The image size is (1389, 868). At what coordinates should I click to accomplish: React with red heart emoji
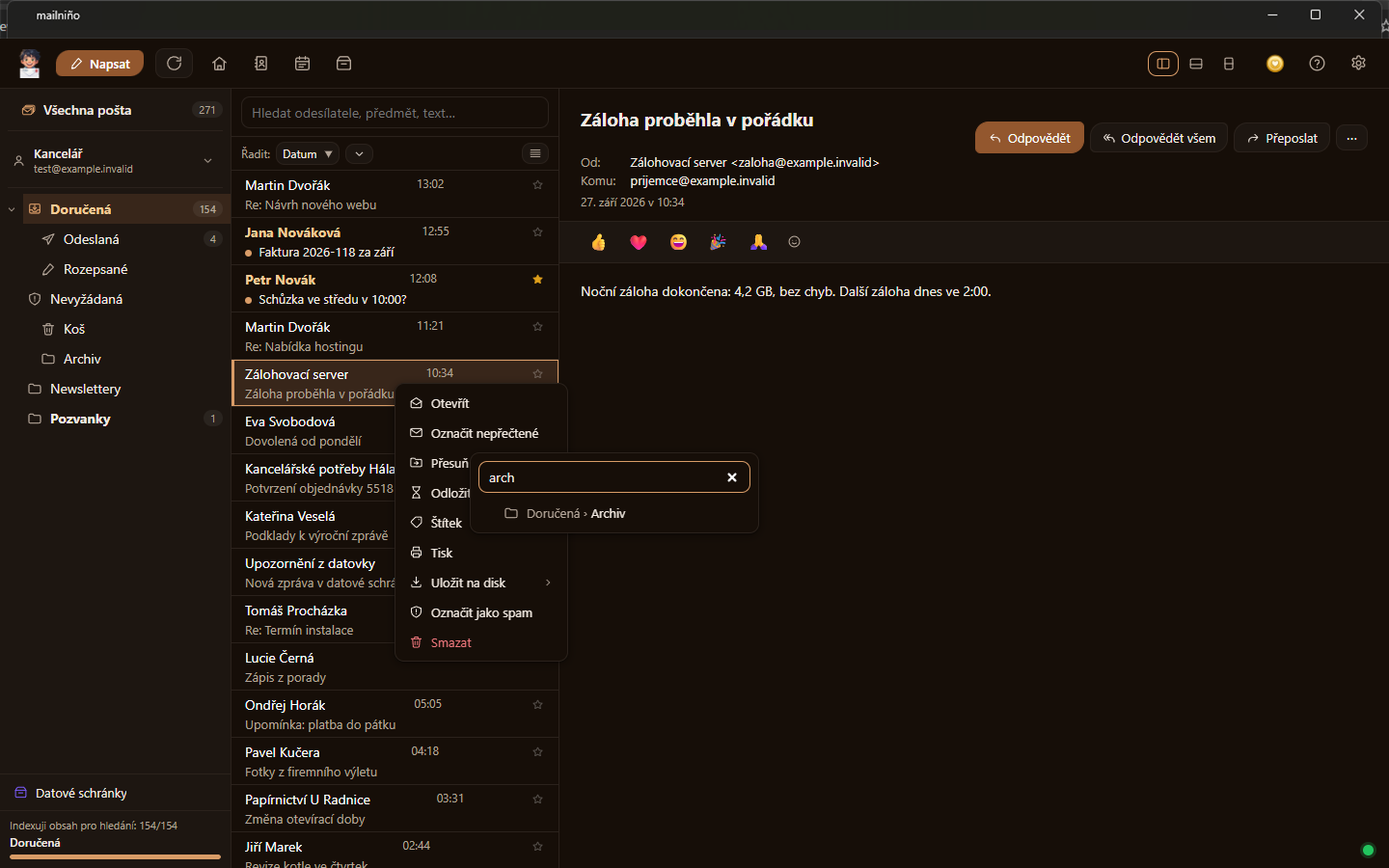(639, 242)
